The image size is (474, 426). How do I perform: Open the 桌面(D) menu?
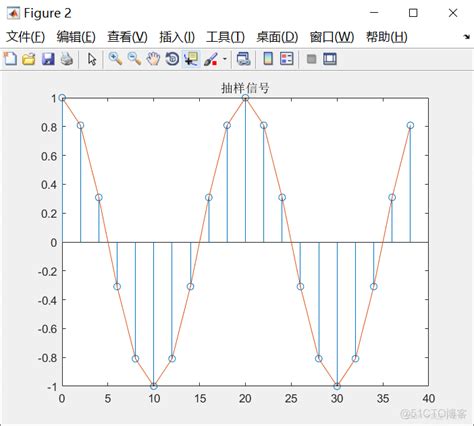click(277, 37)
